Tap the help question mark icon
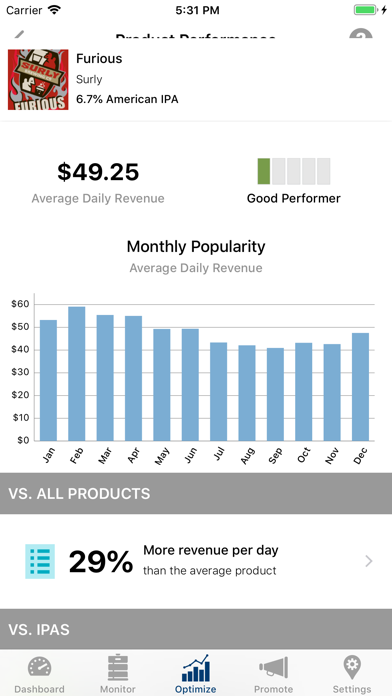This screenshot has height=696, width=392. point(360,35)
